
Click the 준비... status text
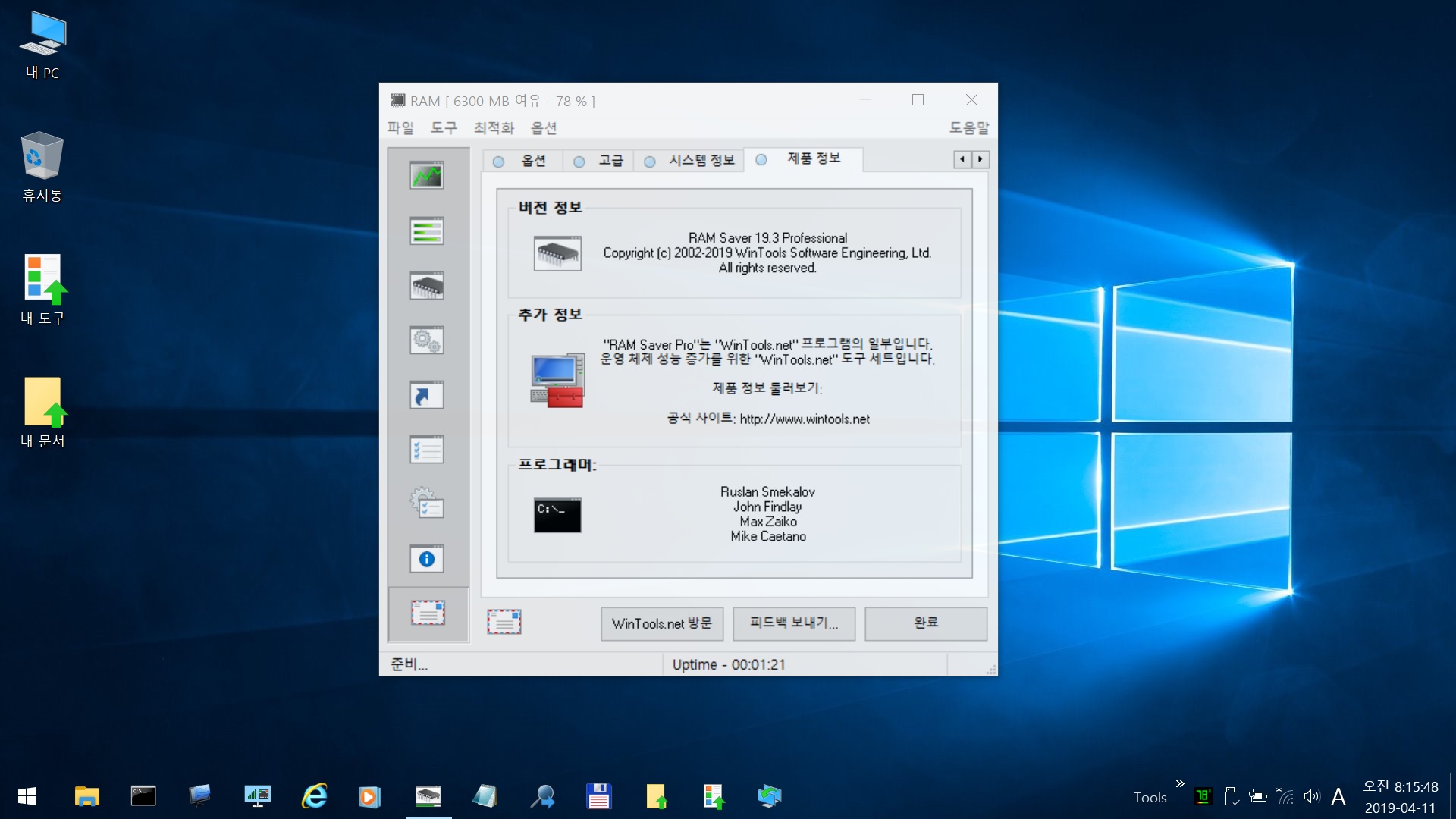[409, 664]
